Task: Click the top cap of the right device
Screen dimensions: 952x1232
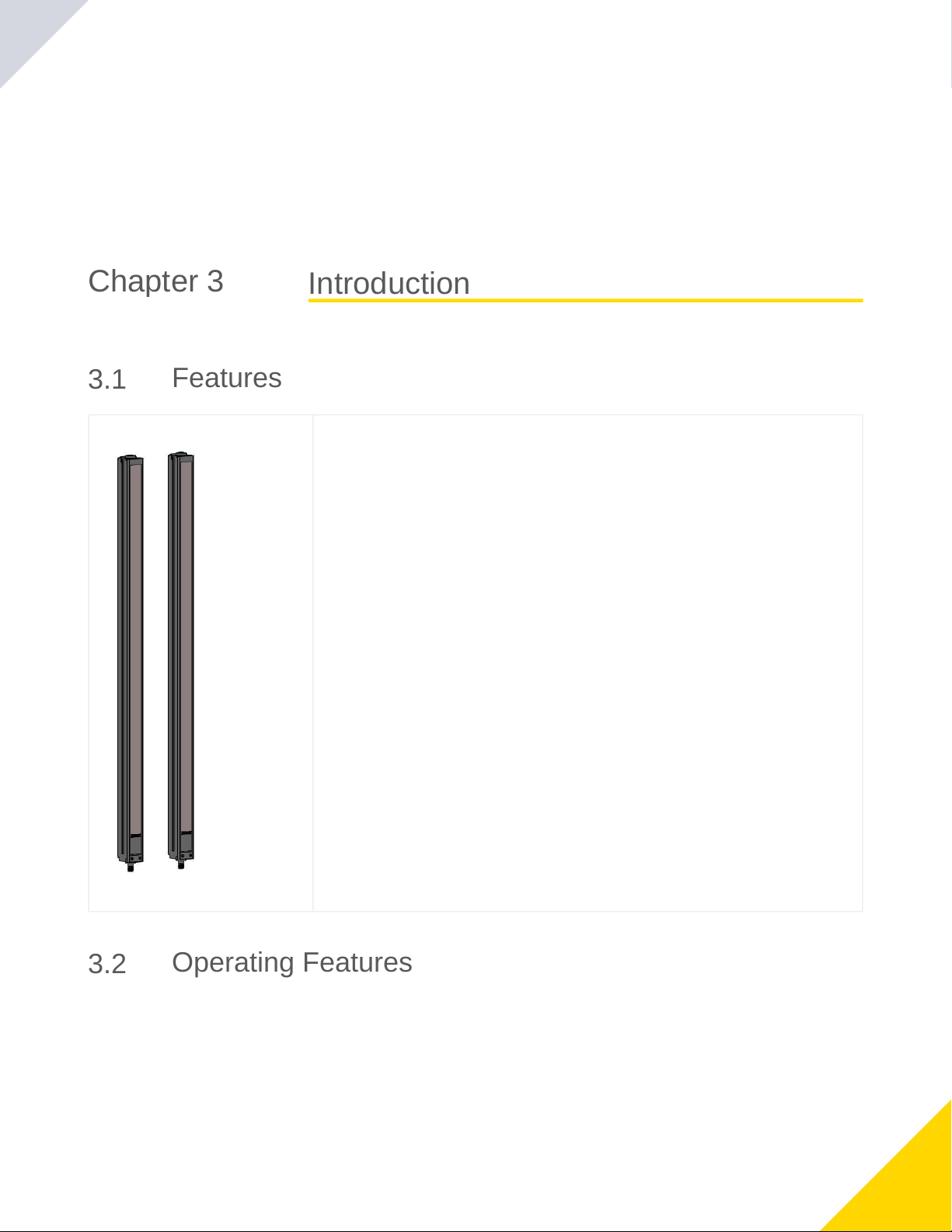Action: point(181,455)
